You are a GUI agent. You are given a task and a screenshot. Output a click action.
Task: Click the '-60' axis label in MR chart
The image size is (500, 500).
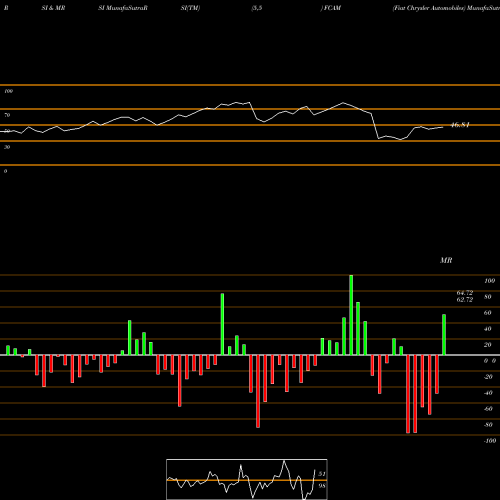tap(488, 409)
